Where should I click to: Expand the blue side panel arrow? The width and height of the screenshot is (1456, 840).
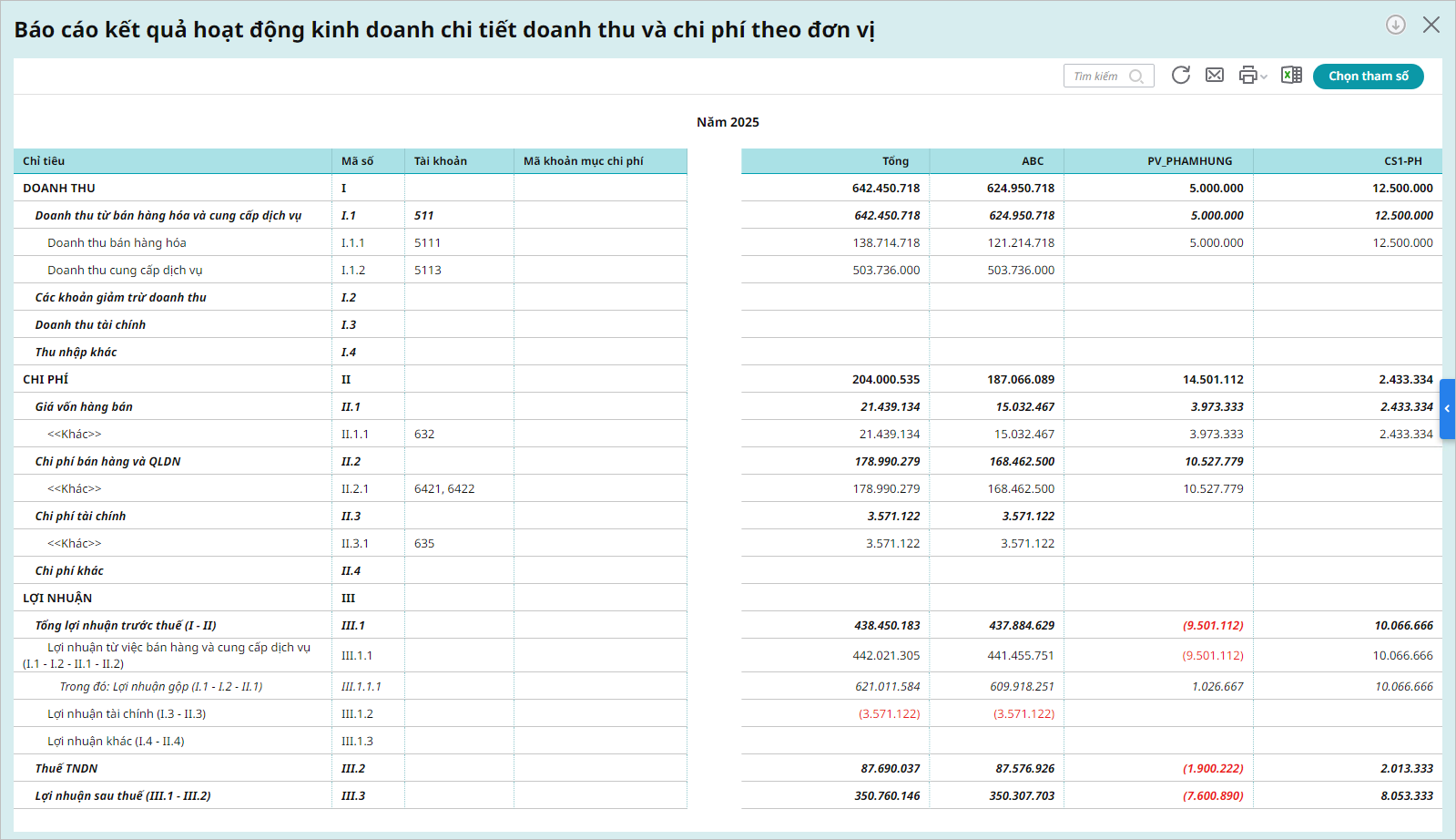(x=1447, y=409)
